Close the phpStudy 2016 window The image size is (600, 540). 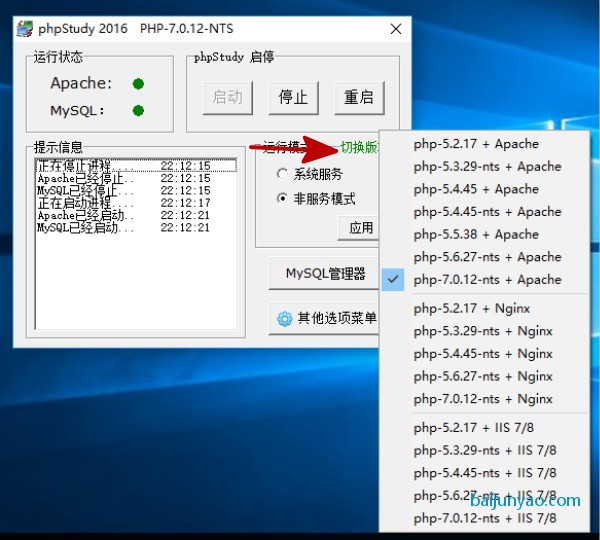[396, 29]
